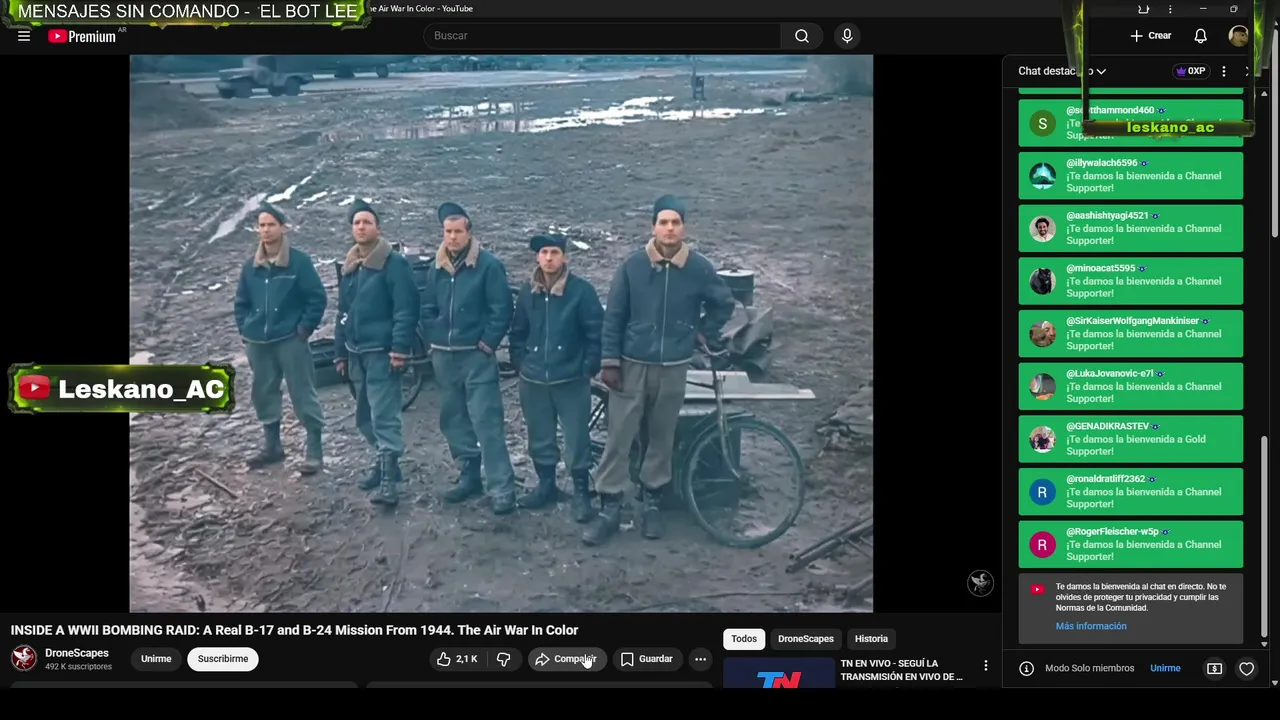Open @minoacat5595 chat message

(x=1131, y=281)
